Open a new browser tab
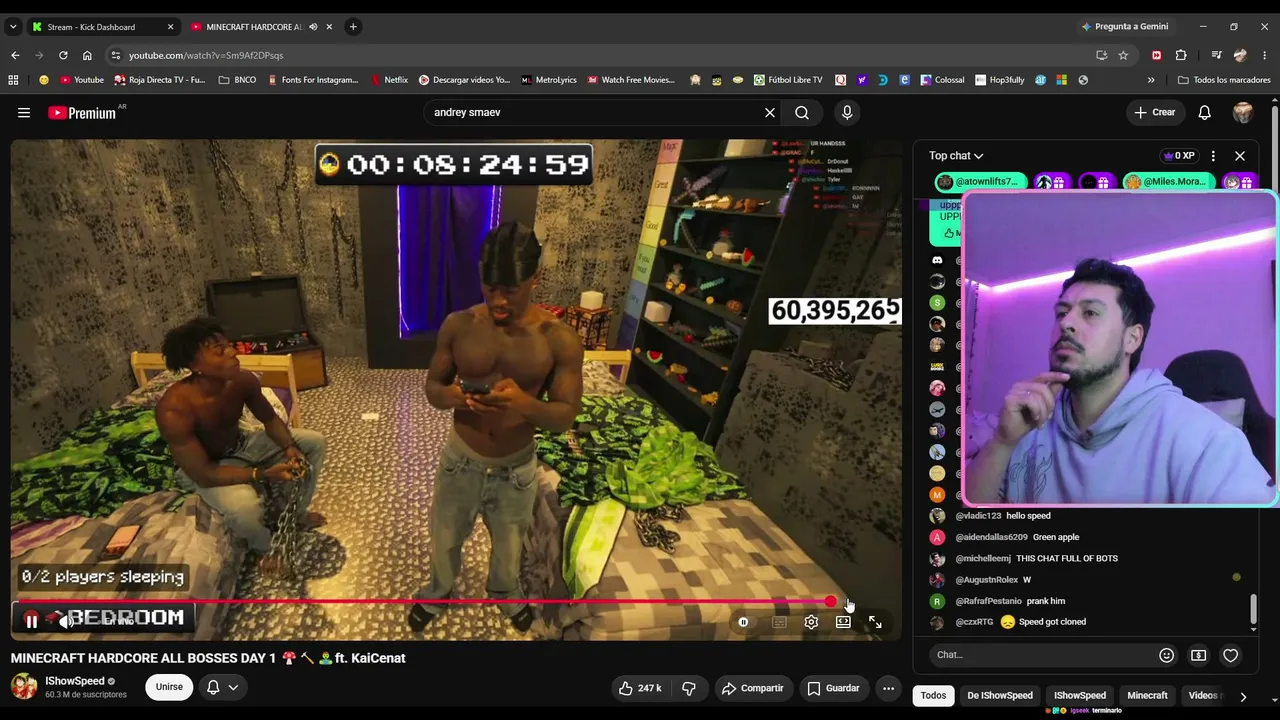1280x720 pixels. (x=353, y=27)
